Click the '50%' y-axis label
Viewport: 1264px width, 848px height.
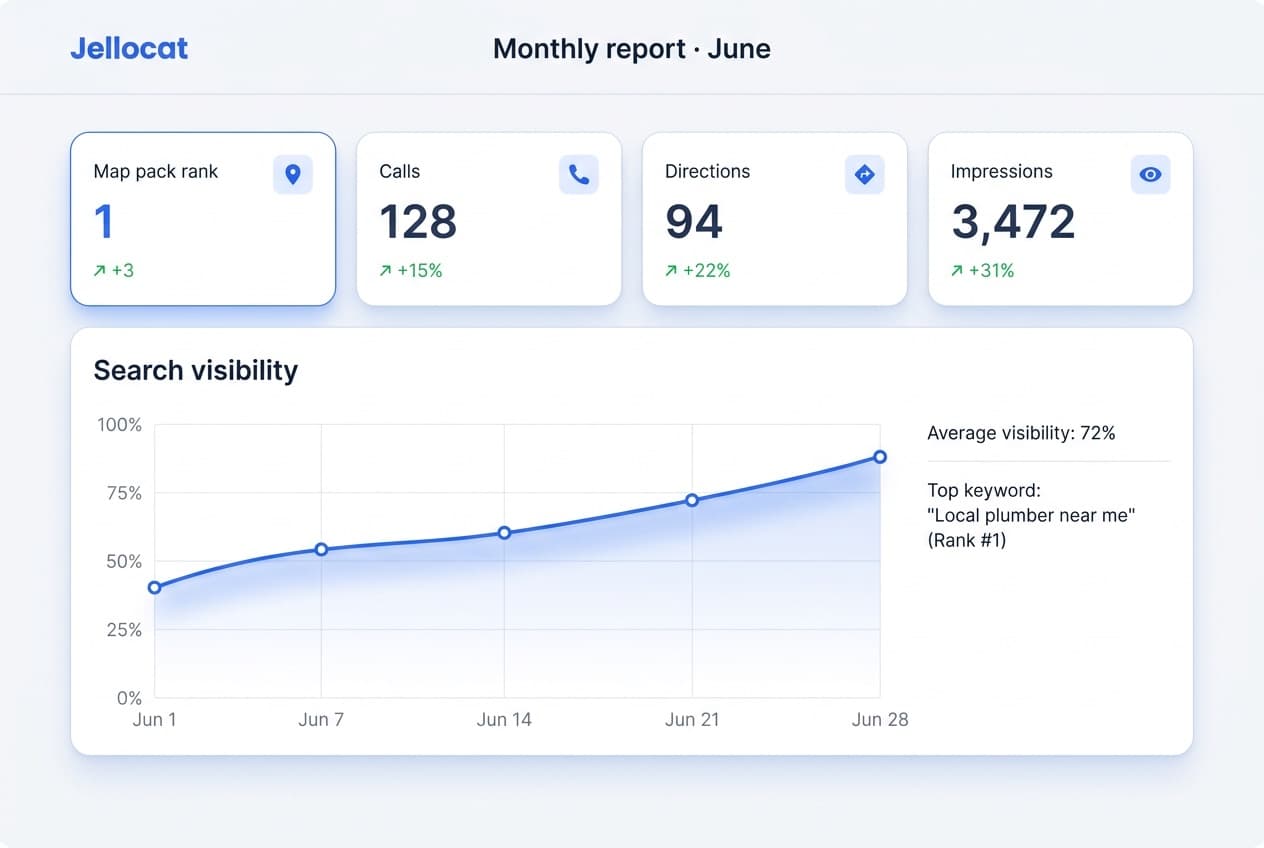pos(123,561)
